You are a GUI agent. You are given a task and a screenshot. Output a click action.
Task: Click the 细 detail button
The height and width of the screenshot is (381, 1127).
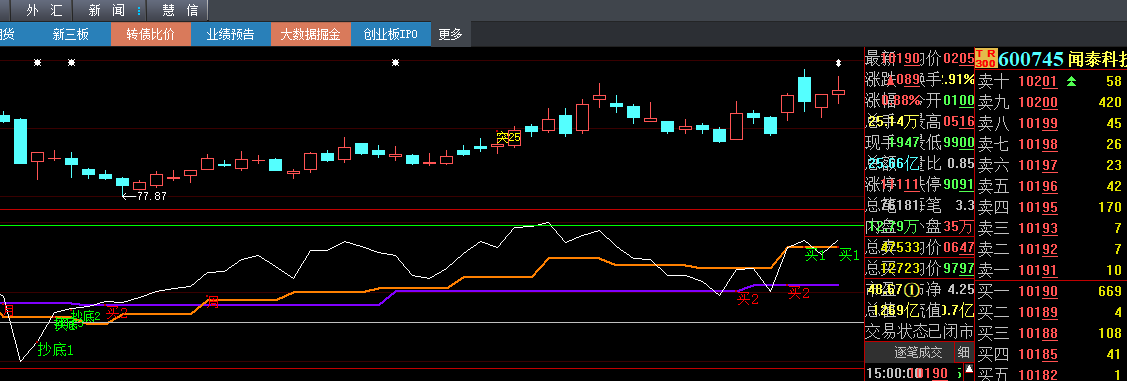[964, 352]
